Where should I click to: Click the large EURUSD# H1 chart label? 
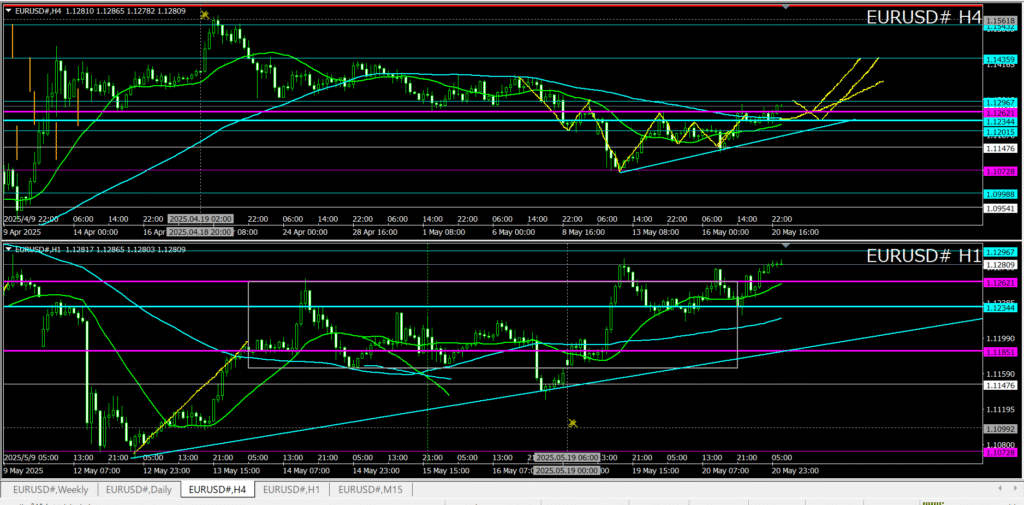[923, 257]
